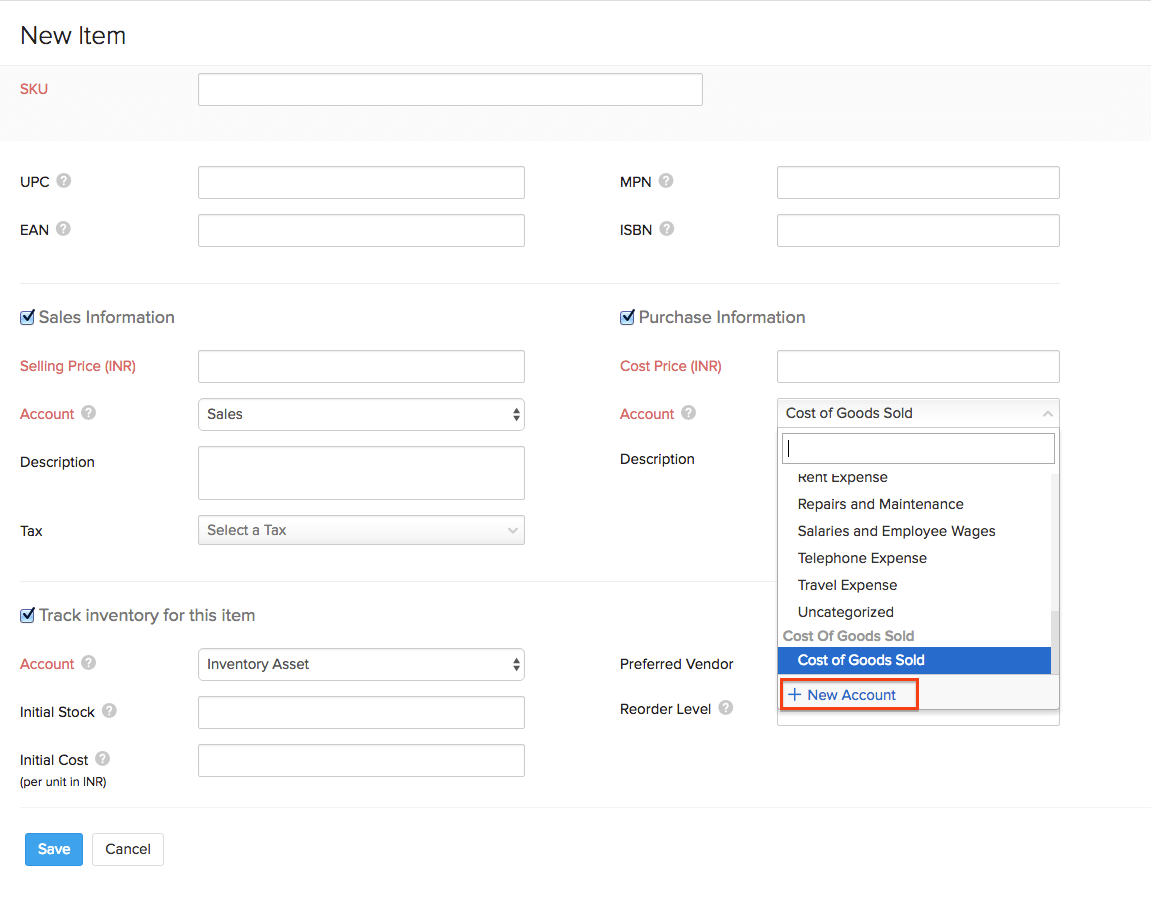Click inside the SKU input field
This screenshot has height=914, width=1151.
pos(449,89)
